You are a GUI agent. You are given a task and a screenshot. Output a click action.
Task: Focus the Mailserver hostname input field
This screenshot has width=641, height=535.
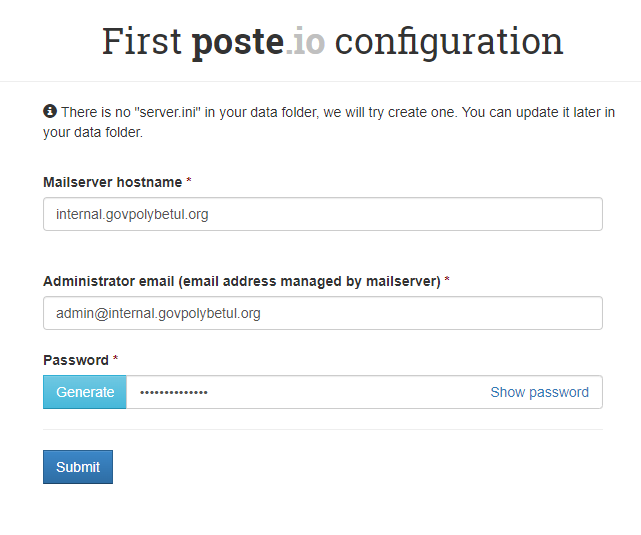point(323,214)
